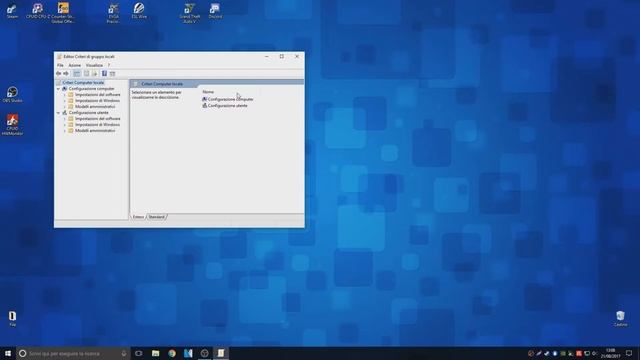Click the CPUID CPU-Z desktop shortcut
Viewport: 640px width, 360px height.
pos(38,11)
